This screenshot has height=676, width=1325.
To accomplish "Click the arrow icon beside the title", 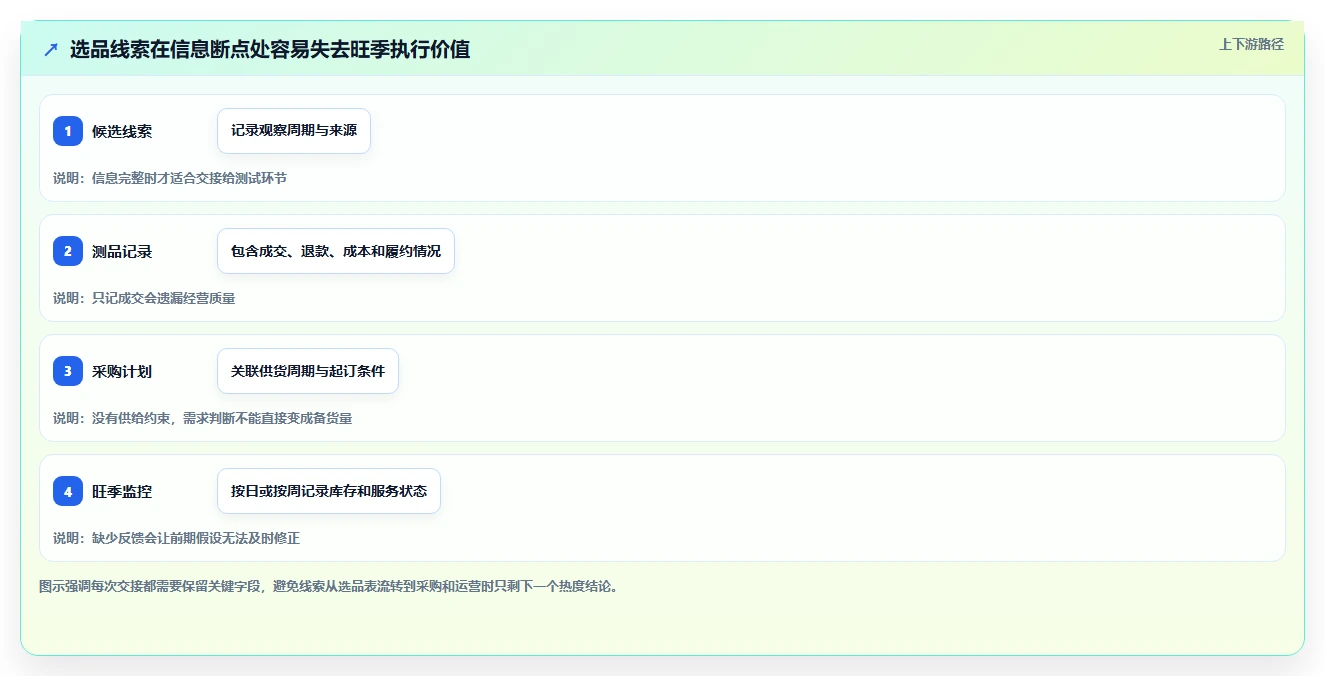I will 51,49.
